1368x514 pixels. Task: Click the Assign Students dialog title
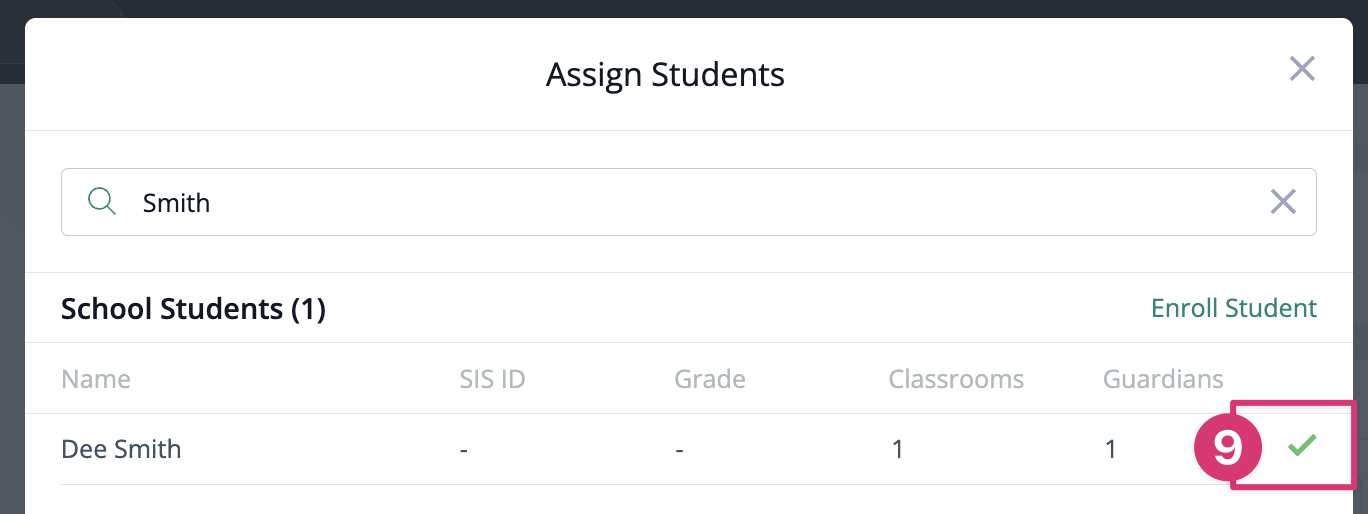click(x=665, y=75)
